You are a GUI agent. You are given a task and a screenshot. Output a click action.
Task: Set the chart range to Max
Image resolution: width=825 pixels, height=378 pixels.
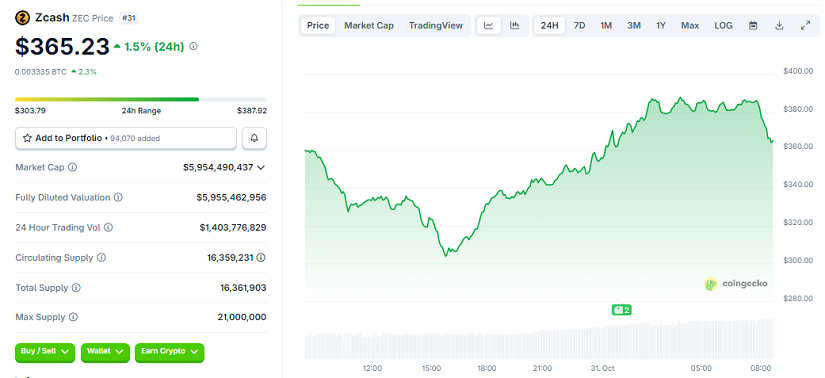pyautogui.click(x=690, y=25)
